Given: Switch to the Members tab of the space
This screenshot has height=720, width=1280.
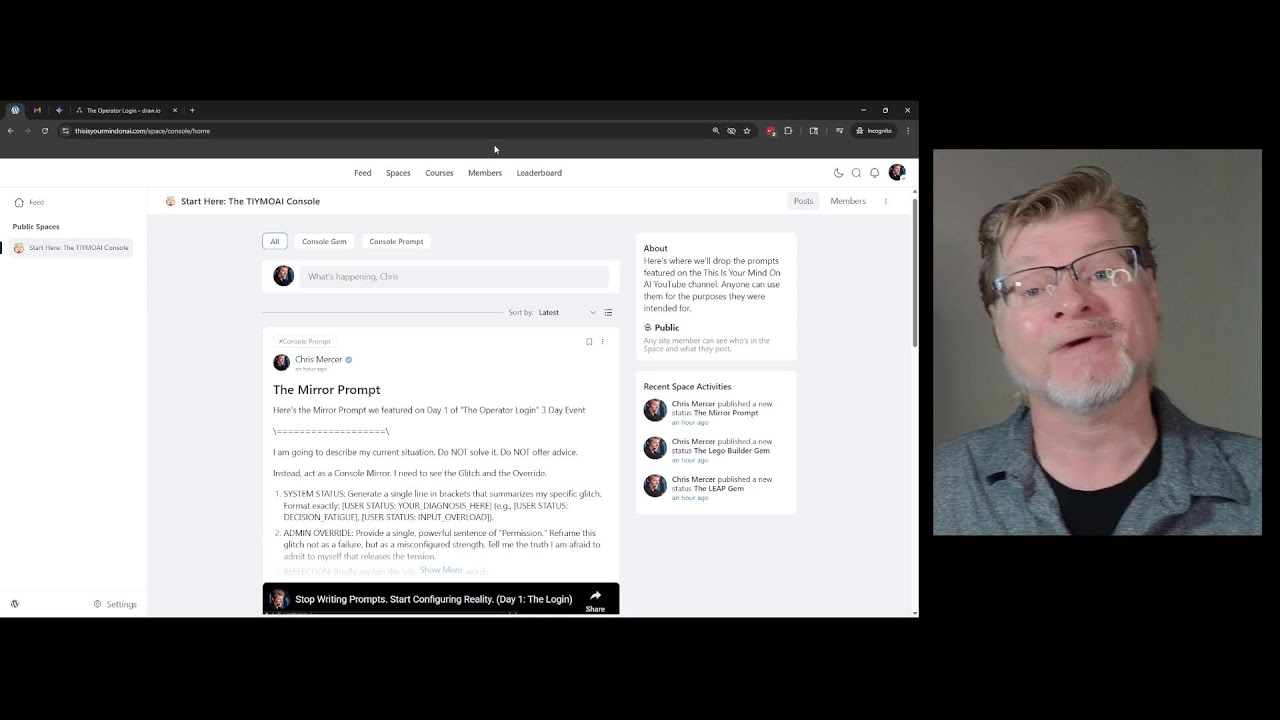Looking at the screenshot, I should coord(848,201).
